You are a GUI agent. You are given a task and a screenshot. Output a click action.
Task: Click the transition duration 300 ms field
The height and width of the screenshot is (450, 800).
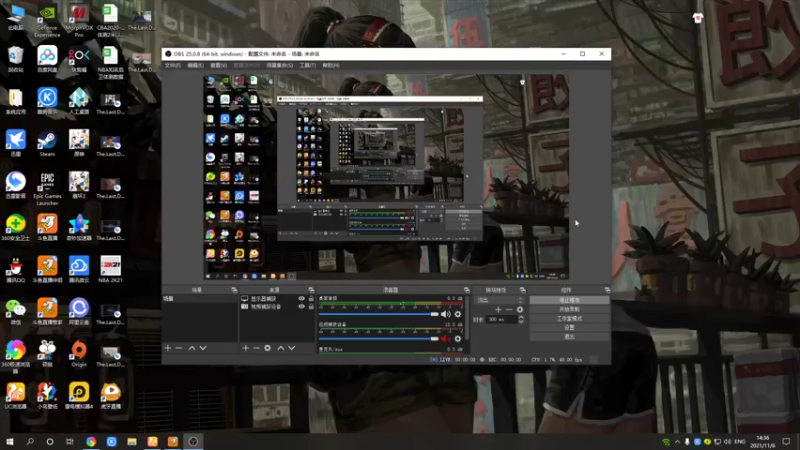(502, 319)
